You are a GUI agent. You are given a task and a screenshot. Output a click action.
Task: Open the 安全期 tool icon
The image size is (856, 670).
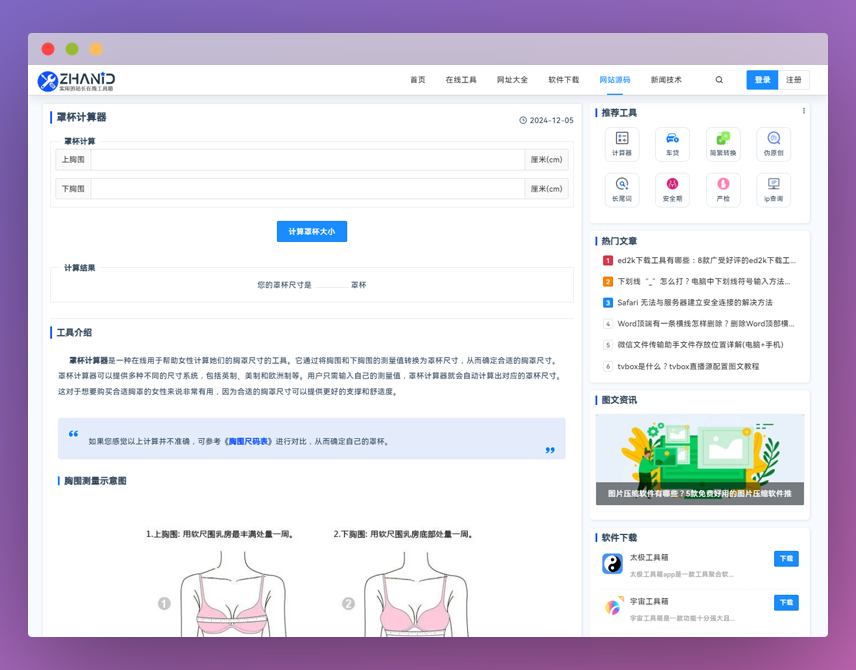pos(672,190)
